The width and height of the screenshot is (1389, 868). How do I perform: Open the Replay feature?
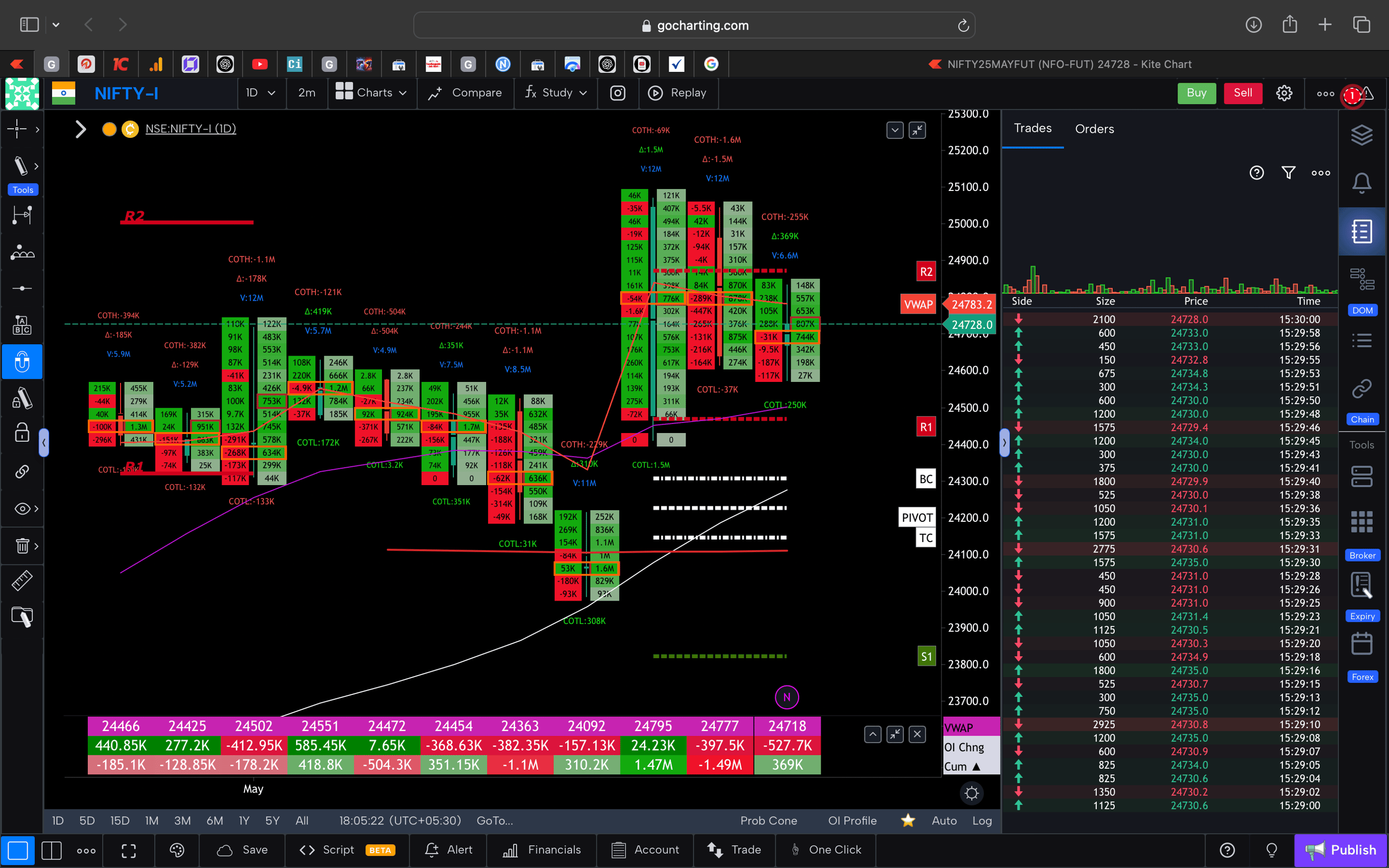[x=679, y=92]
